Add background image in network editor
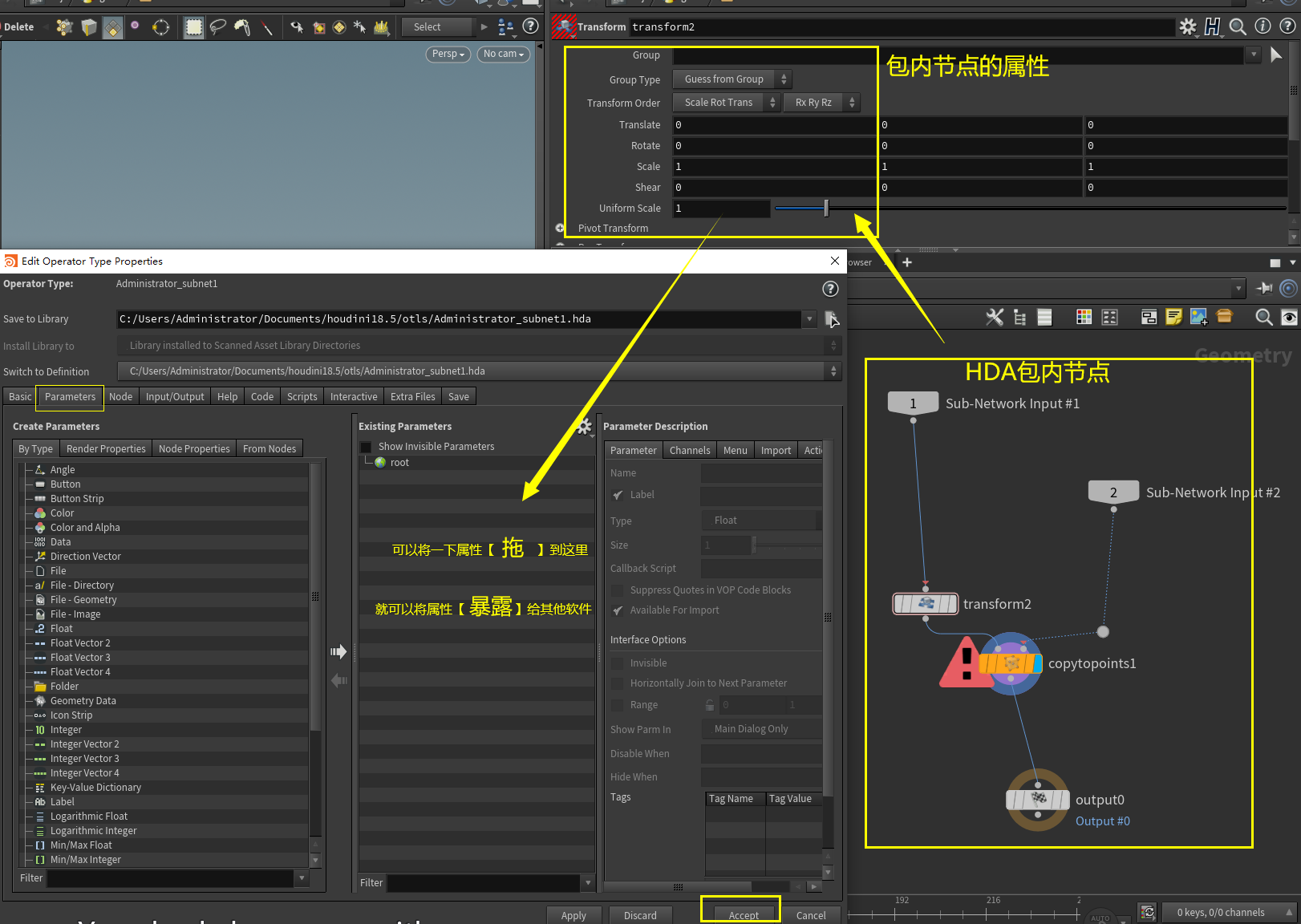This screenshot has height=924, width=1301. pyautogui.click(x=1199, y=317)
